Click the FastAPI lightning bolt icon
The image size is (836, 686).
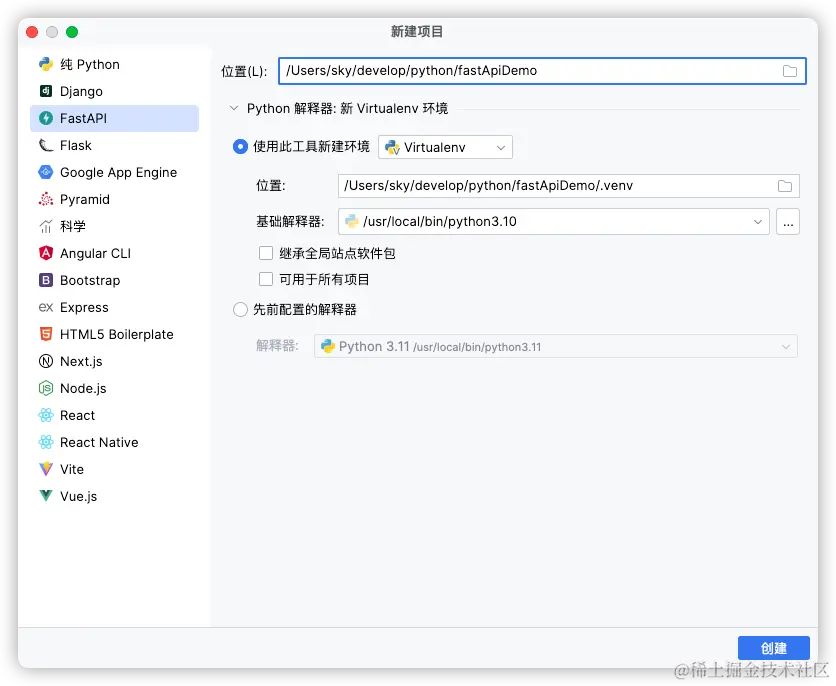coord(46,118)
